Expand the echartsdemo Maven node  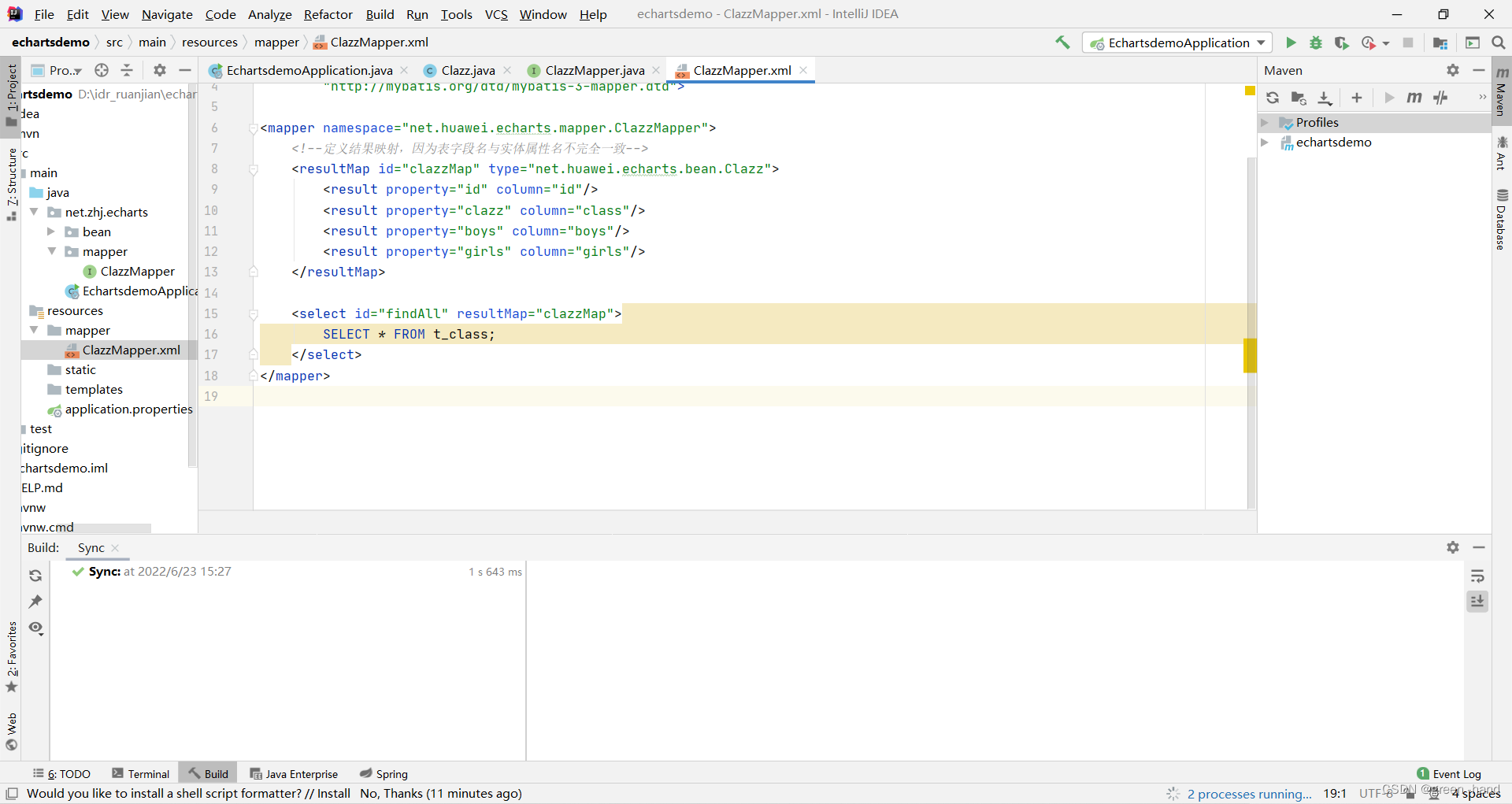(1266, 143)
